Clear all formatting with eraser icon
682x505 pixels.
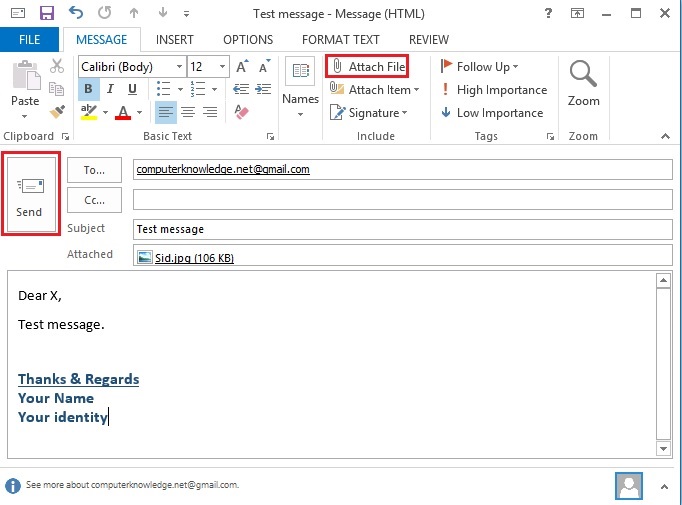click(x=241, y=112)
